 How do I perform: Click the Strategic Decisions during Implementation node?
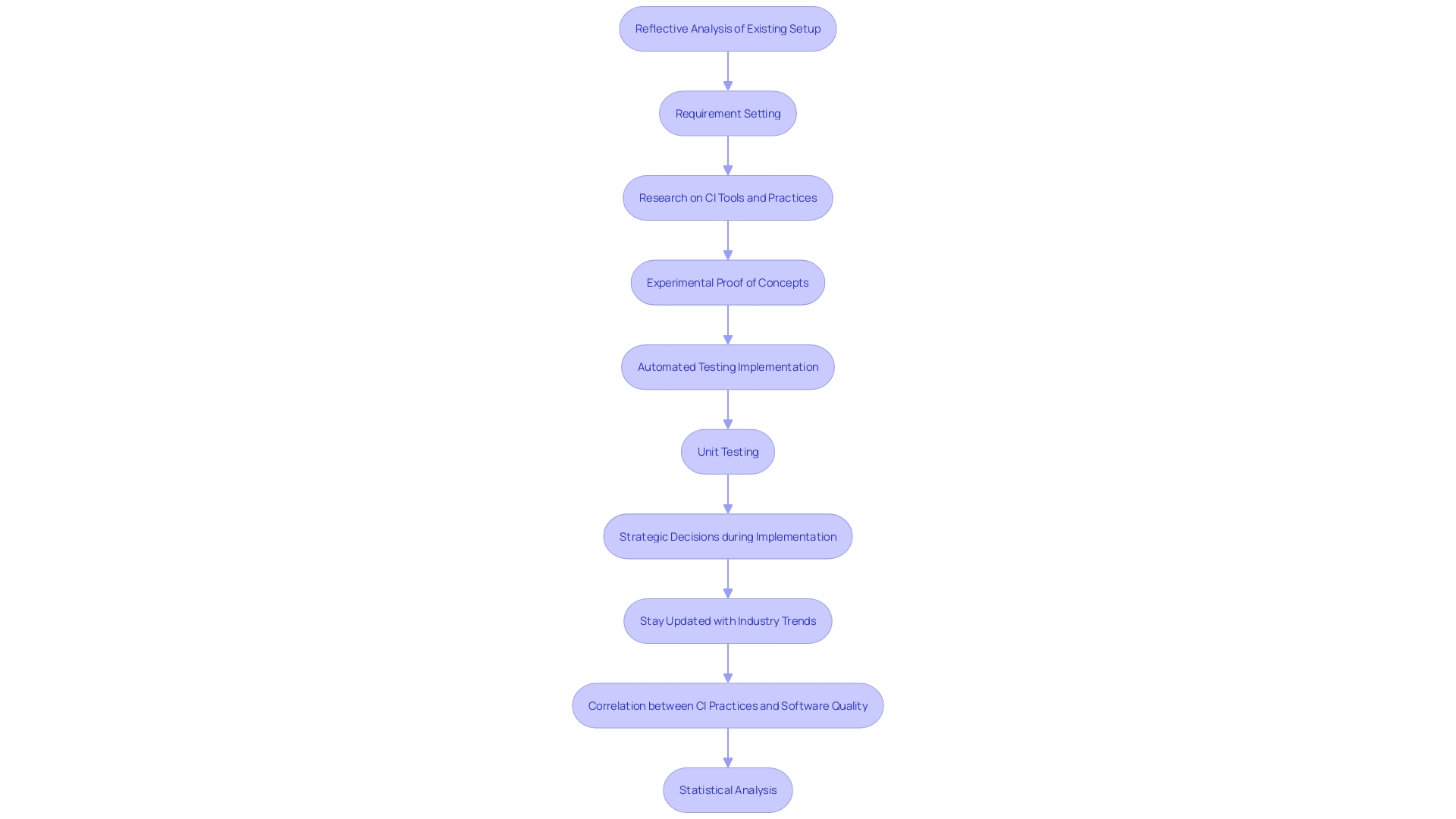pos(727,536)
